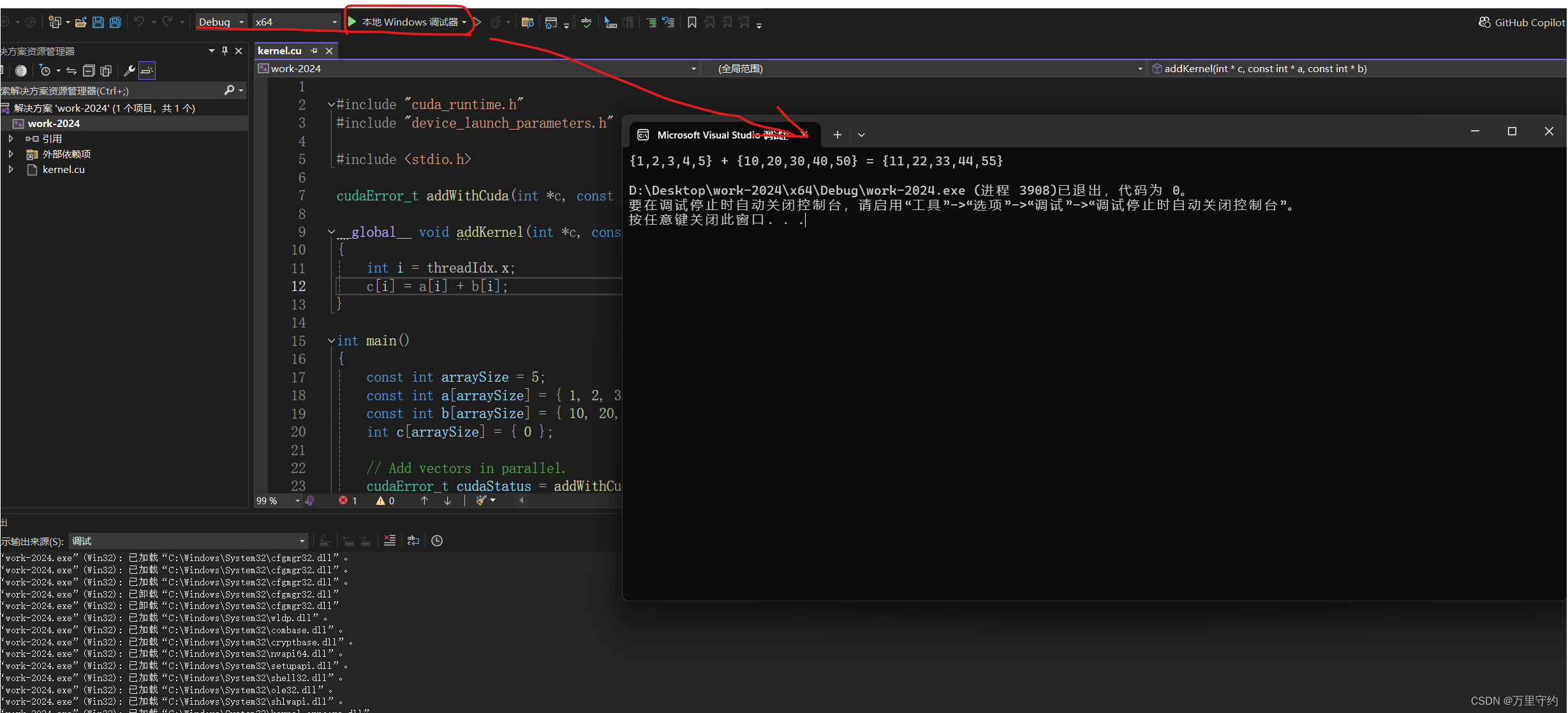Open the Debug configuration dropdown
The width and height of the screenshot is (1568, 713).
click(221, 22)
